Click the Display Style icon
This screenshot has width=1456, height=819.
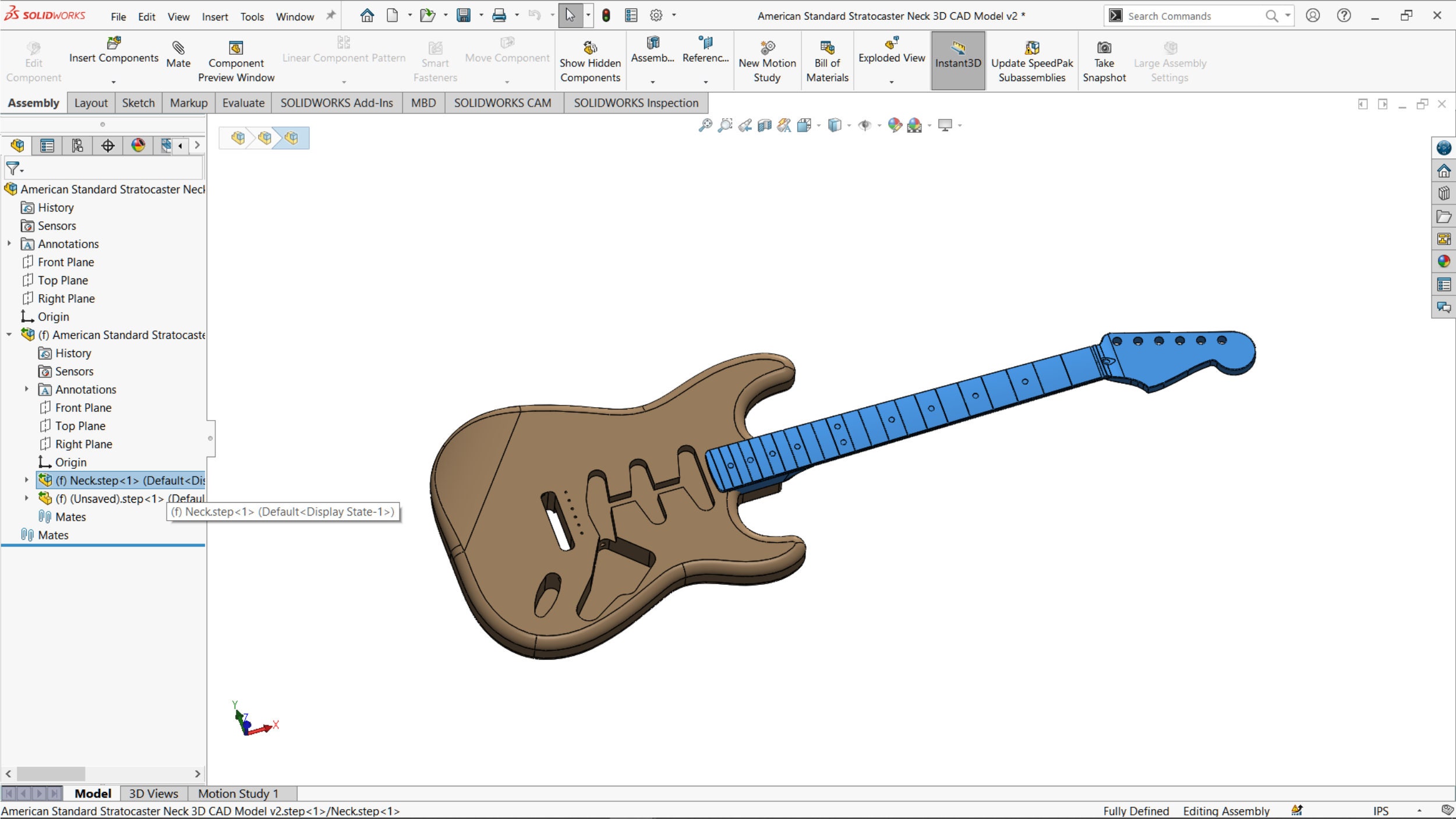(835, 125)
